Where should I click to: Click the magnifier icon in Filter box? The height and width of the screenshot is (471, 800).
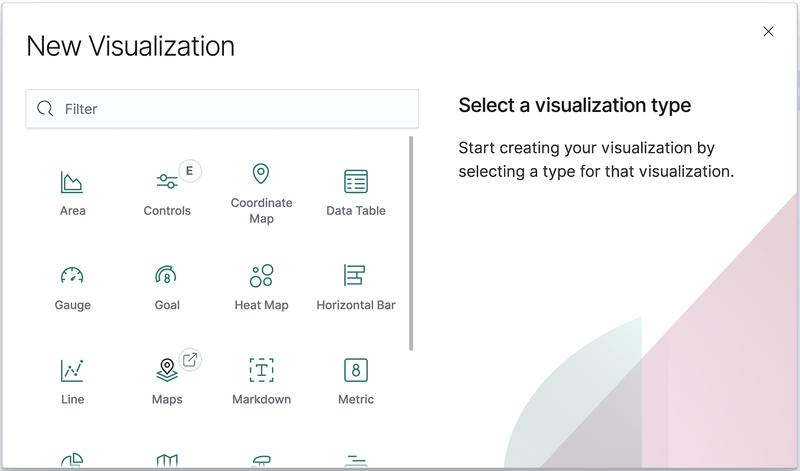click(x=45, y=108)
